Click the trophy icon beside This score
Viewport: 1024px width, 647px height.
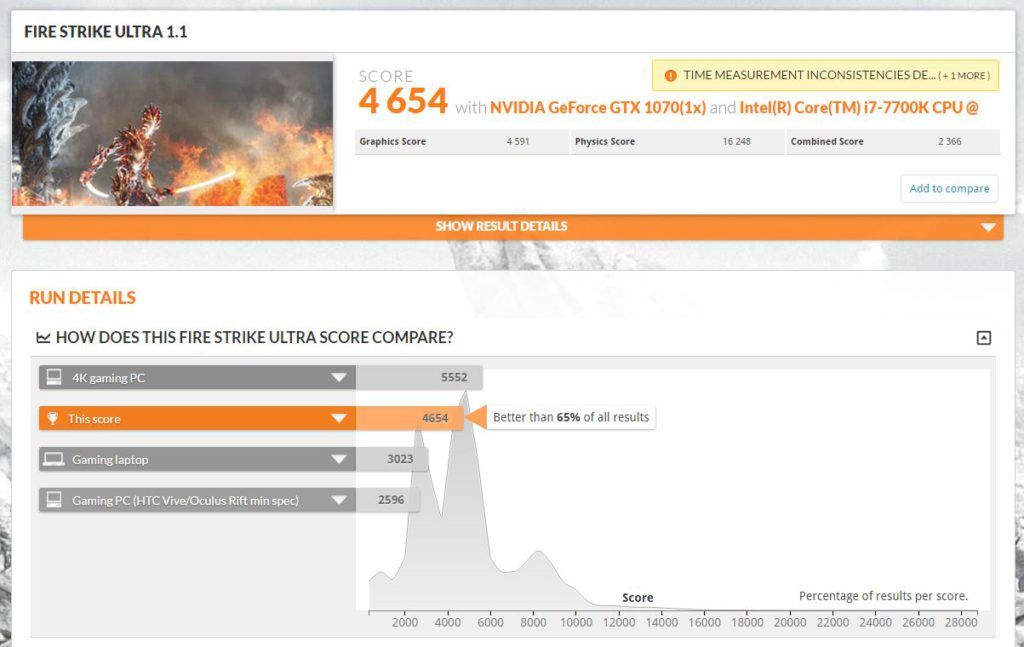(x=53, y=418)
